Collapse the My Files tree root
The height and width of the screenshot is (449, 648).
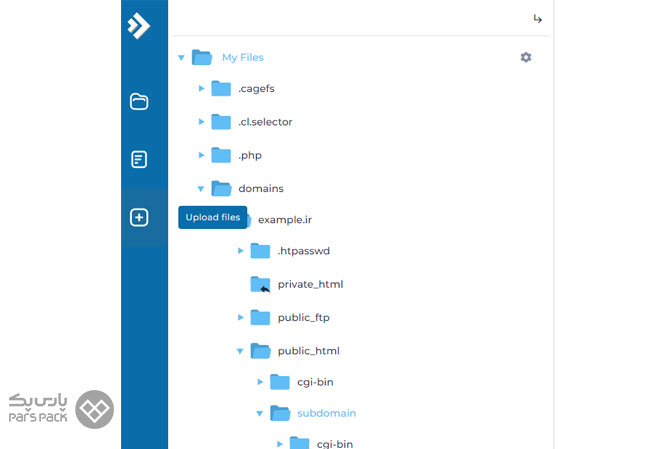click(181, 57)
